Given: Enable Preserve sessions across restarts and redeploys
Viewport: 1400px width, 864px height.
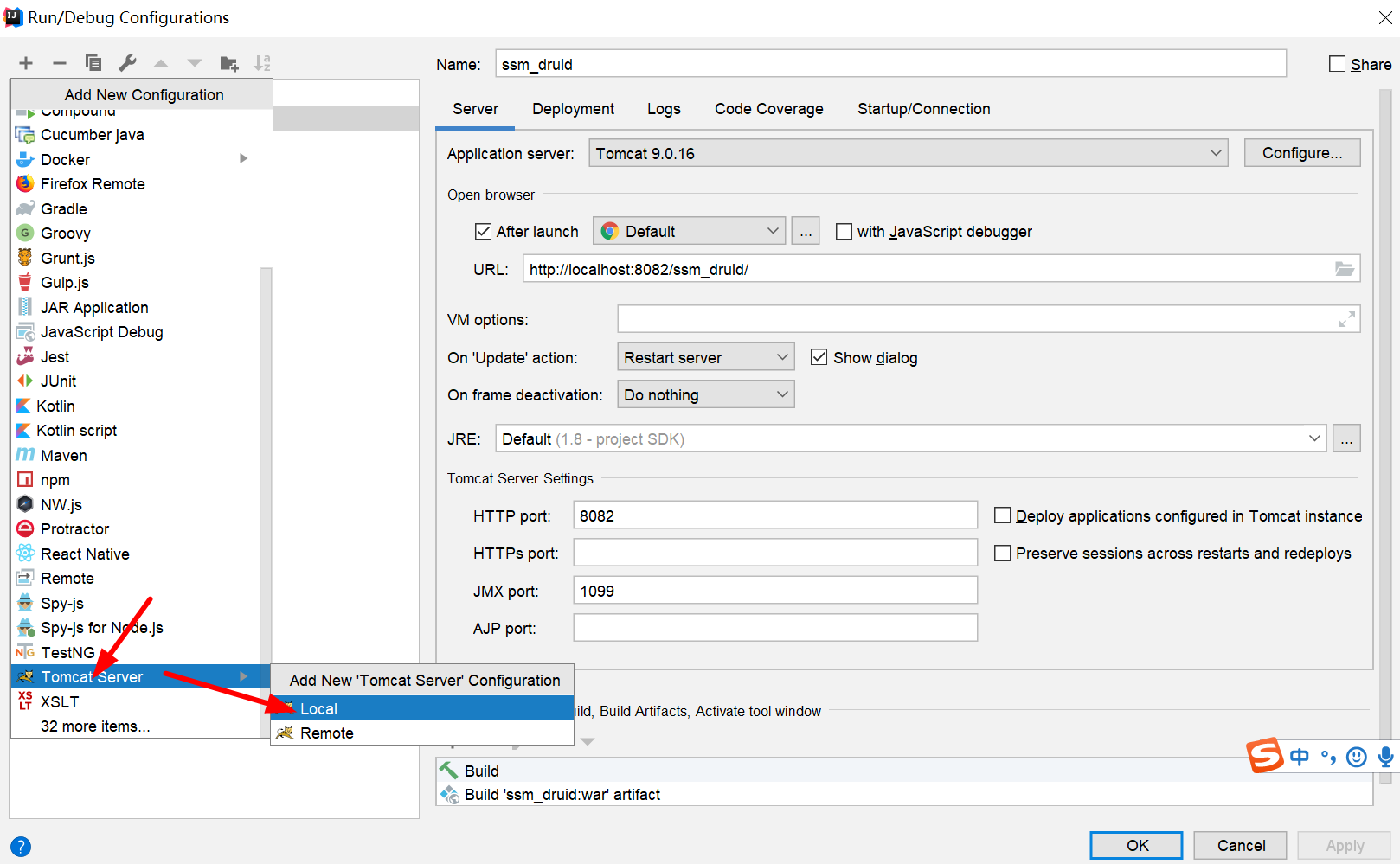Looking at the screenshot, I should click(1002, 554).
